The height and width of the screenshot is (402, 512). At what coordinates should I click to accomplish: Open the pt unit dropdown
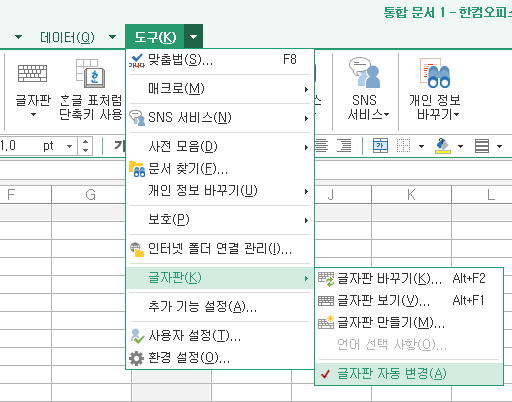pyautogui.click(x=70, y=146)
